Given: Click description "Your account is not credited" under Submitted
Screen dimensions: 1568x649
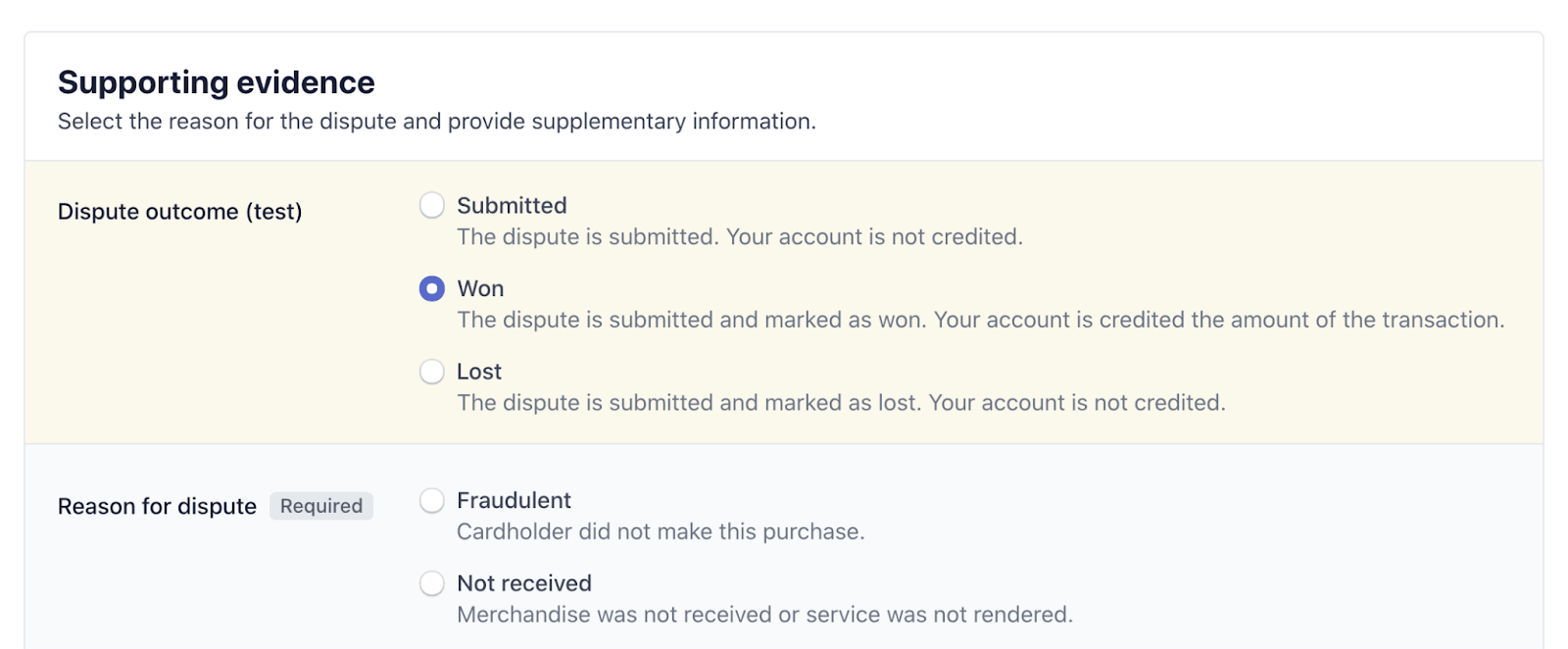Looking at the screenshot, I should pyautogui.click(x=740, y=237).
